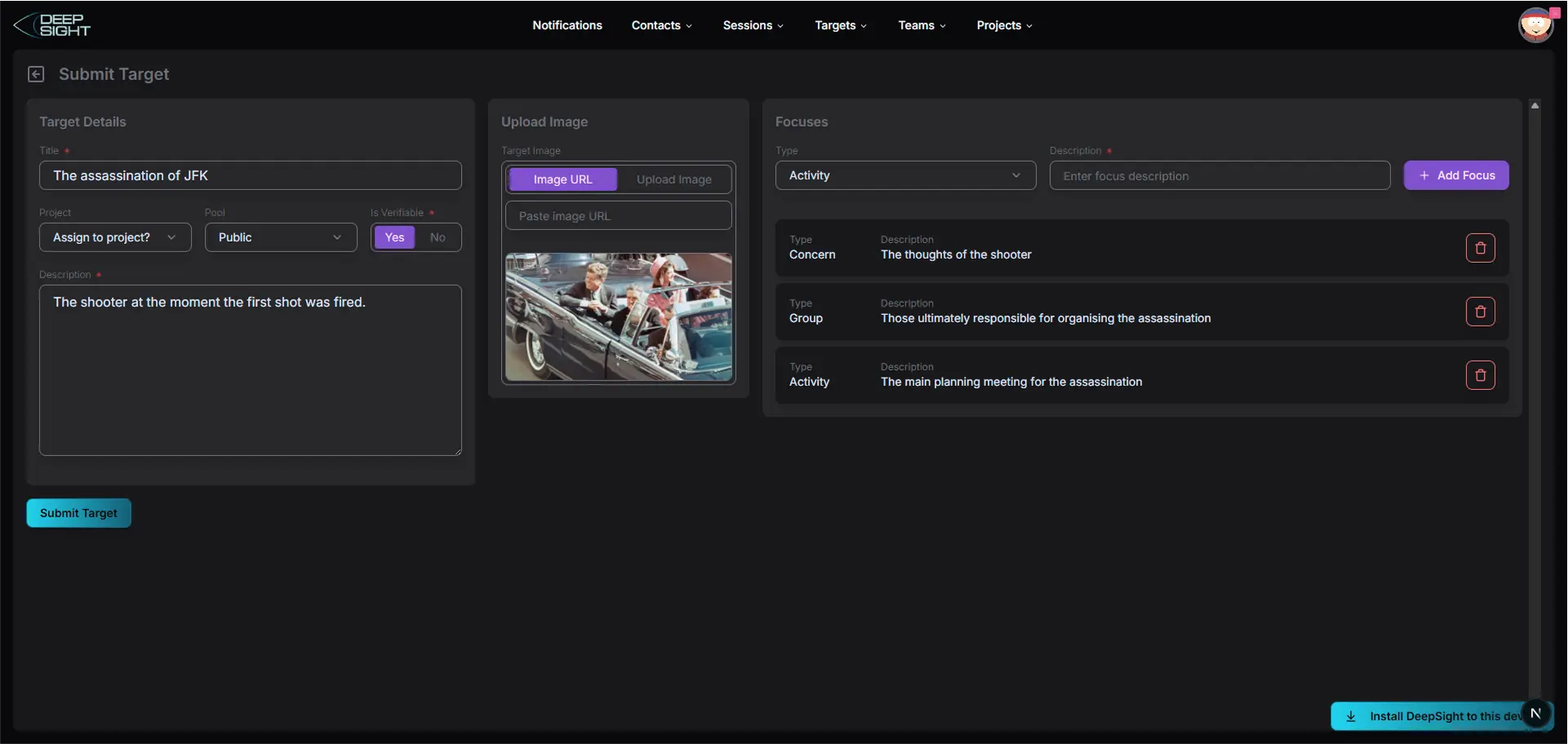Click the Title input field
Image resolution: width=1568 pixels, height=744 pixels.
(251, 175)
